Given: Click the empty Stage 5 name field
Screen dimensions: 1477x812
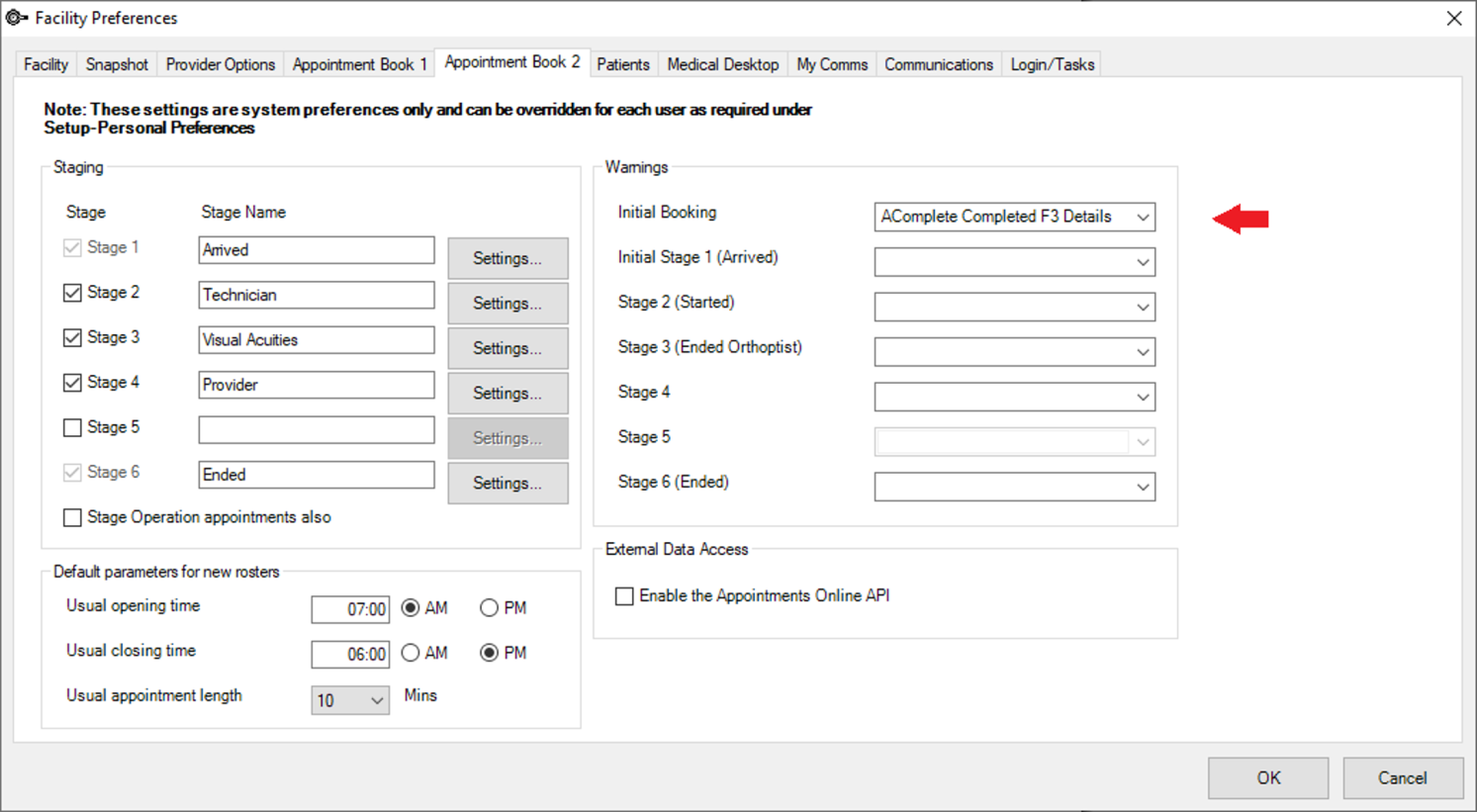Looking at the screenshot, I should [317, 430].
